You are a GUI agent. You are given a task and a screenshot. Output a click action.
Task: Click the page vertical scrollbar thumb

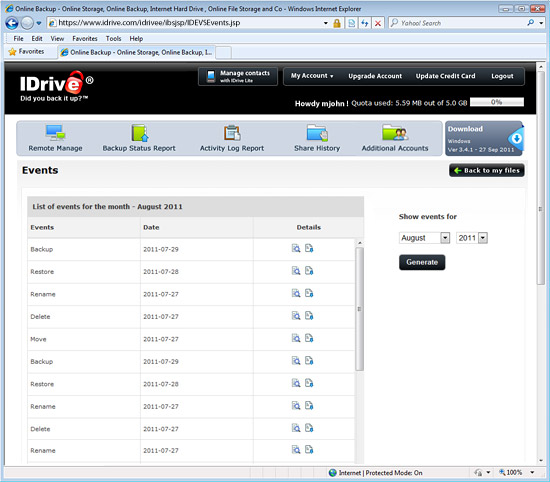[541, 177]
